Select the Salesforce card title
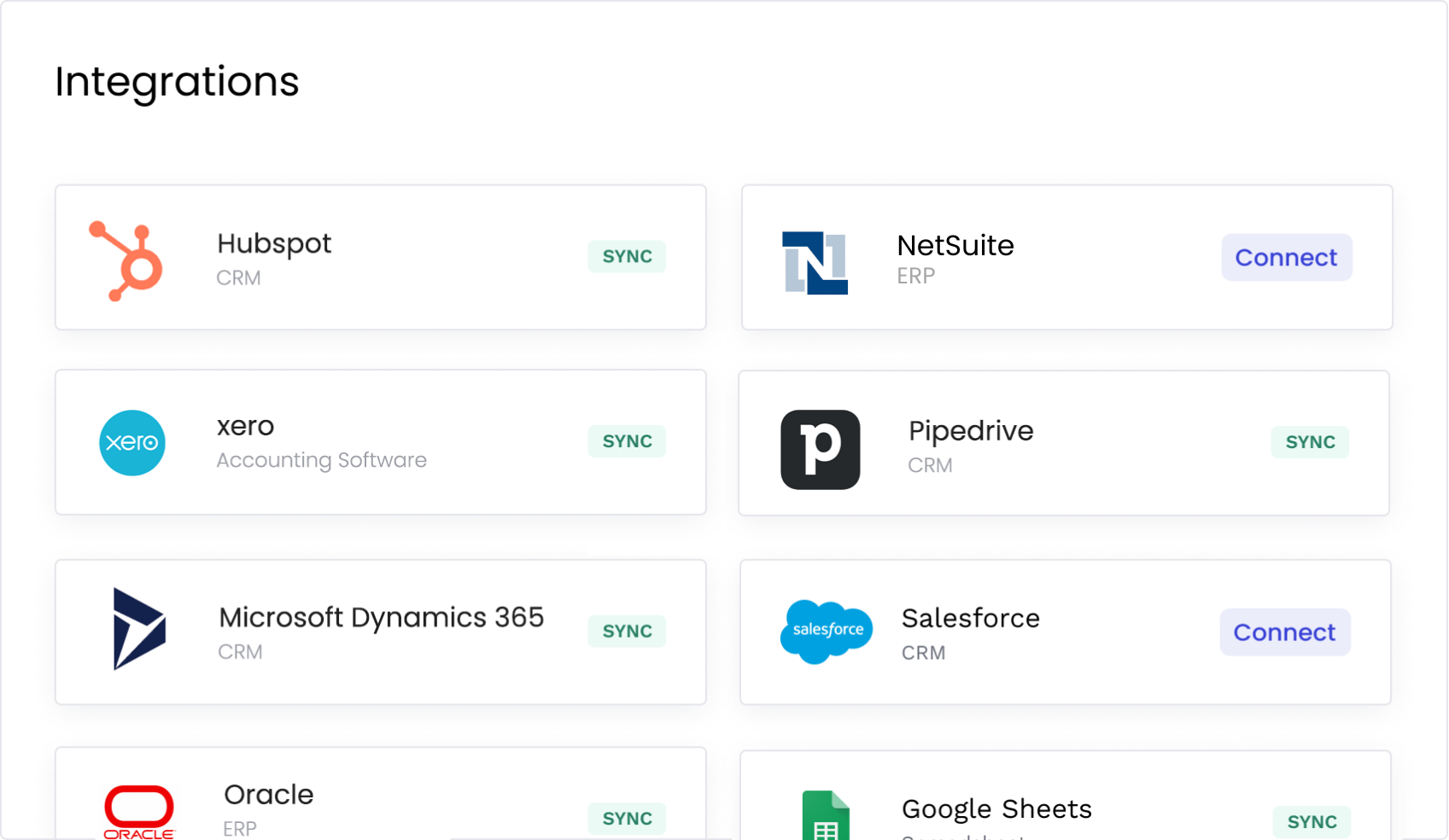 click(971, 618)
